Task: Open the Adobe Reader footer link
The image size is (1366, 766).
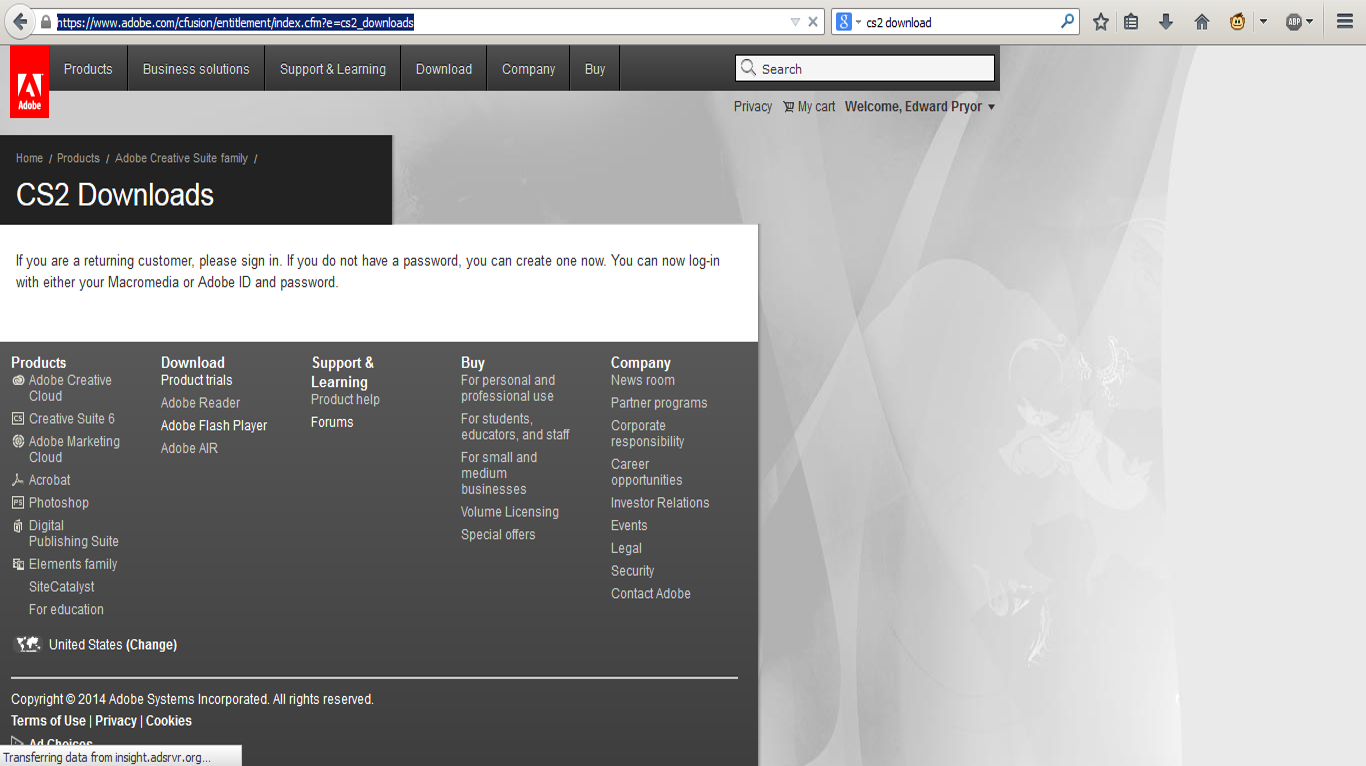Action: [x=201, y=403]
